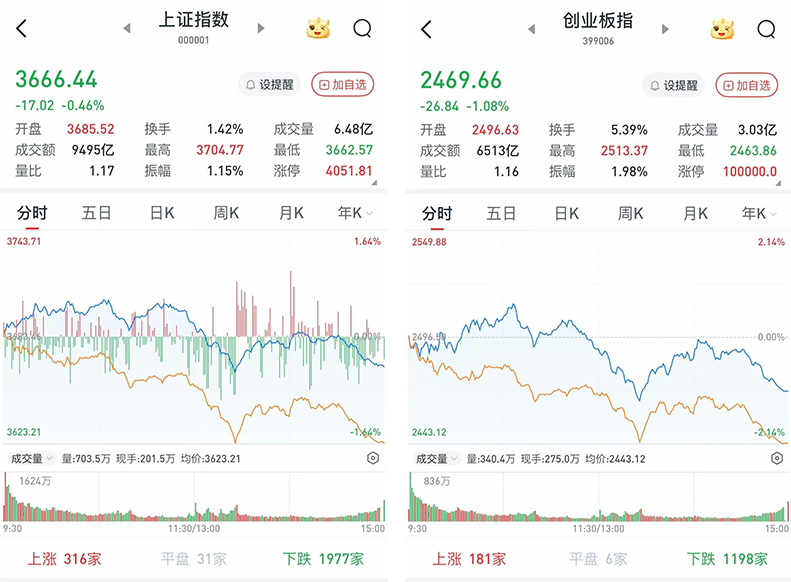
Task: Go to next index right of 创业板指 title
Action: (x=666, y=29)
